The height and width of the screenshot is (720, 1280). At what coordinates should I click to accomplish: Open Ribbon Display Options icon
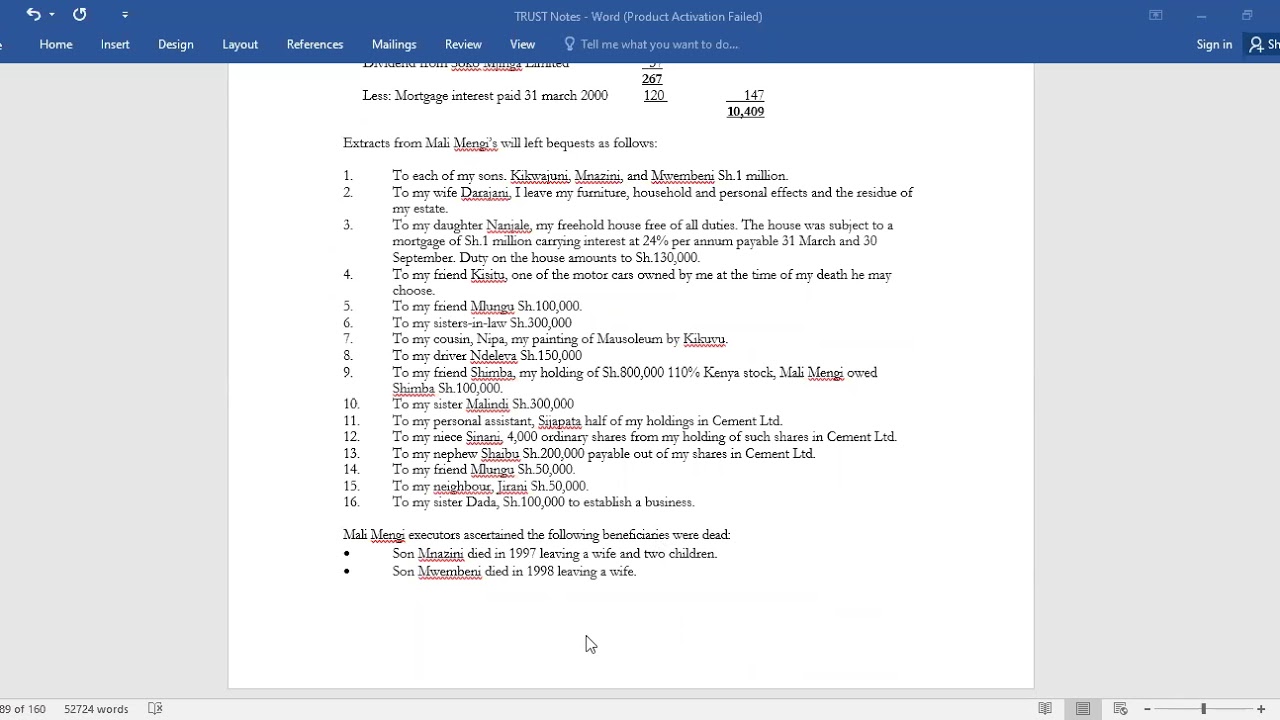click(x=1156, y=15)
